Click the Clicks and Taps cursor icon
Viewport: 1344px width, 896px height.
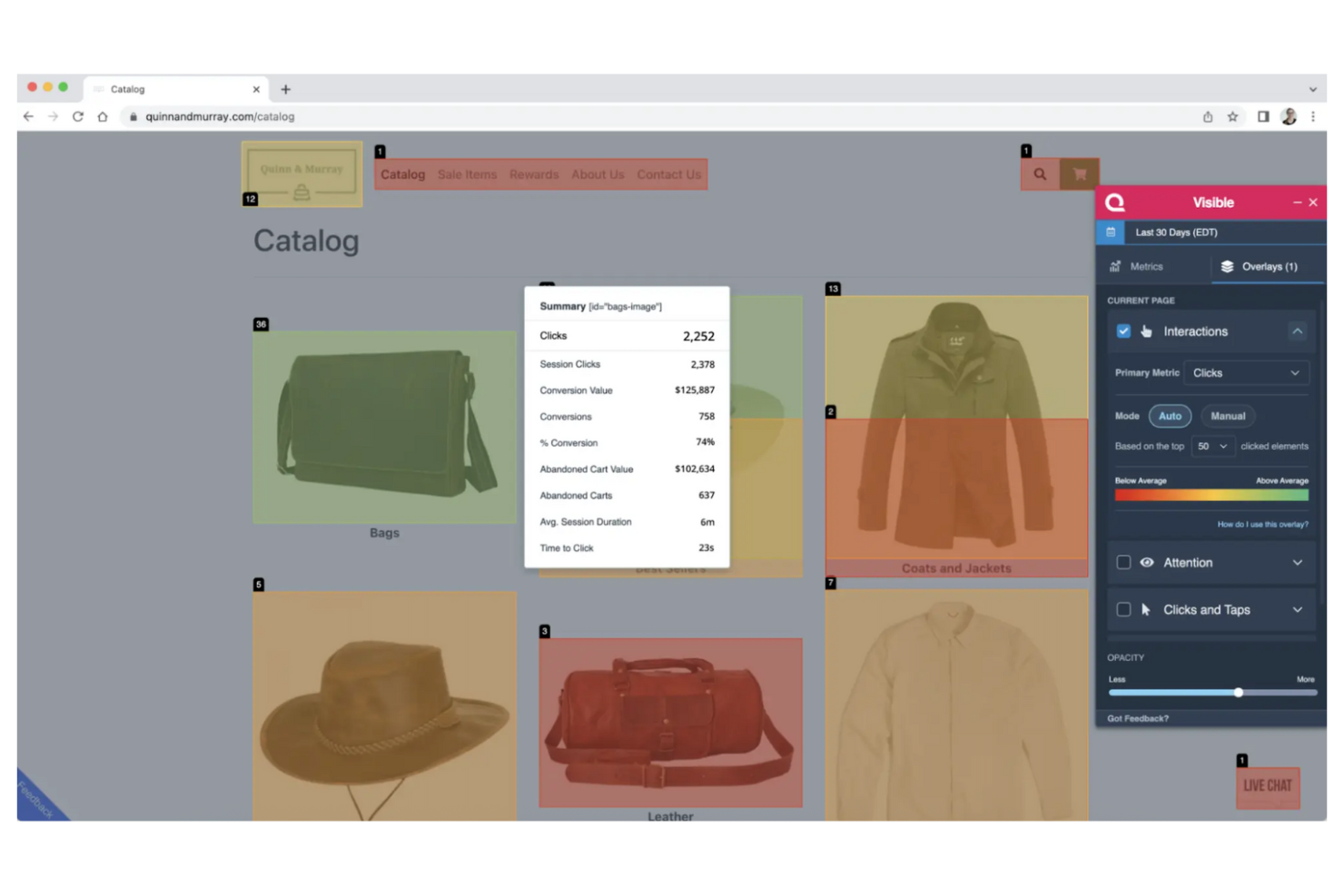tap(1146, 609)
